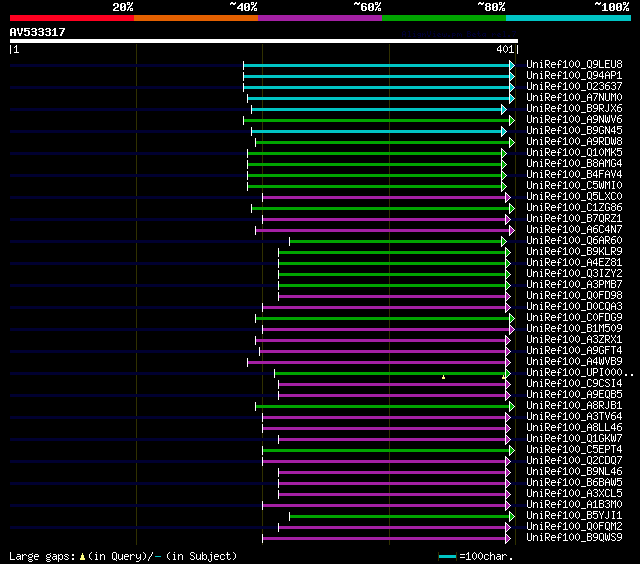Click the cyan alignment bar for UniRef100_Q9LEU8
The width and height of the screenshot is (640, 564).
(x=376, y=65)
